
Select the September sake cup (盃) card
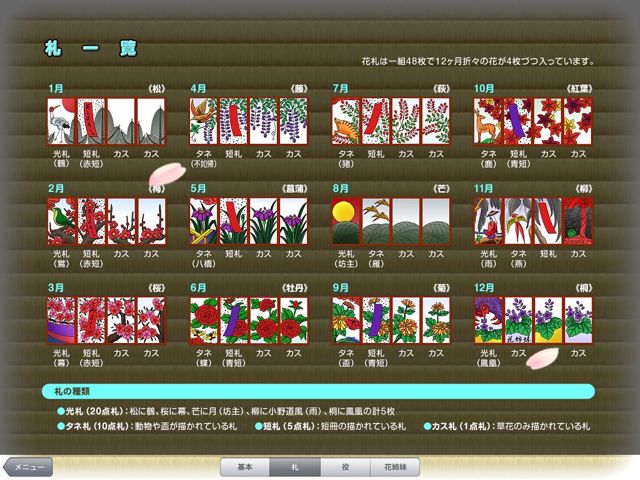point(345,320)
